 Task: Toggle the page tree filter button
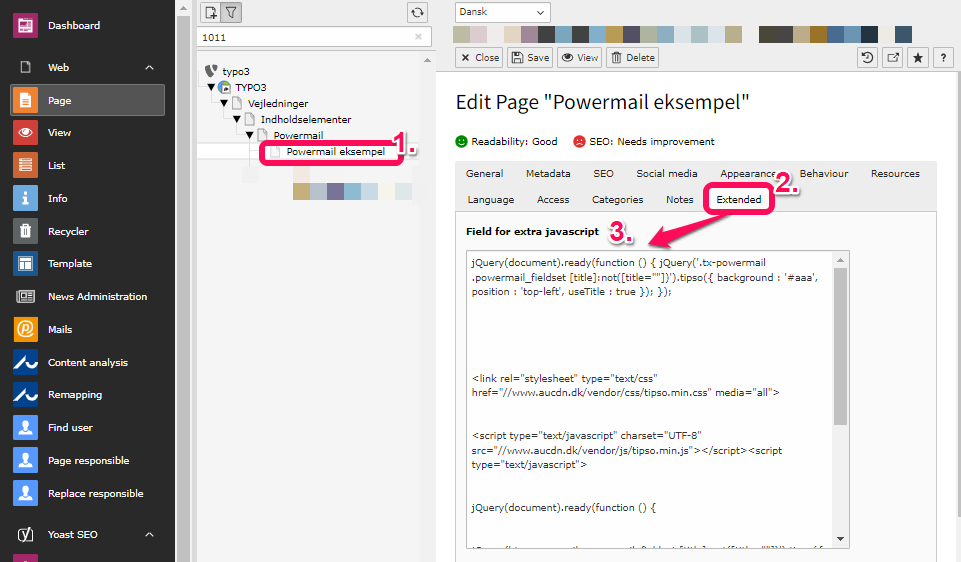pyautogui.click(x=231, y=12)
